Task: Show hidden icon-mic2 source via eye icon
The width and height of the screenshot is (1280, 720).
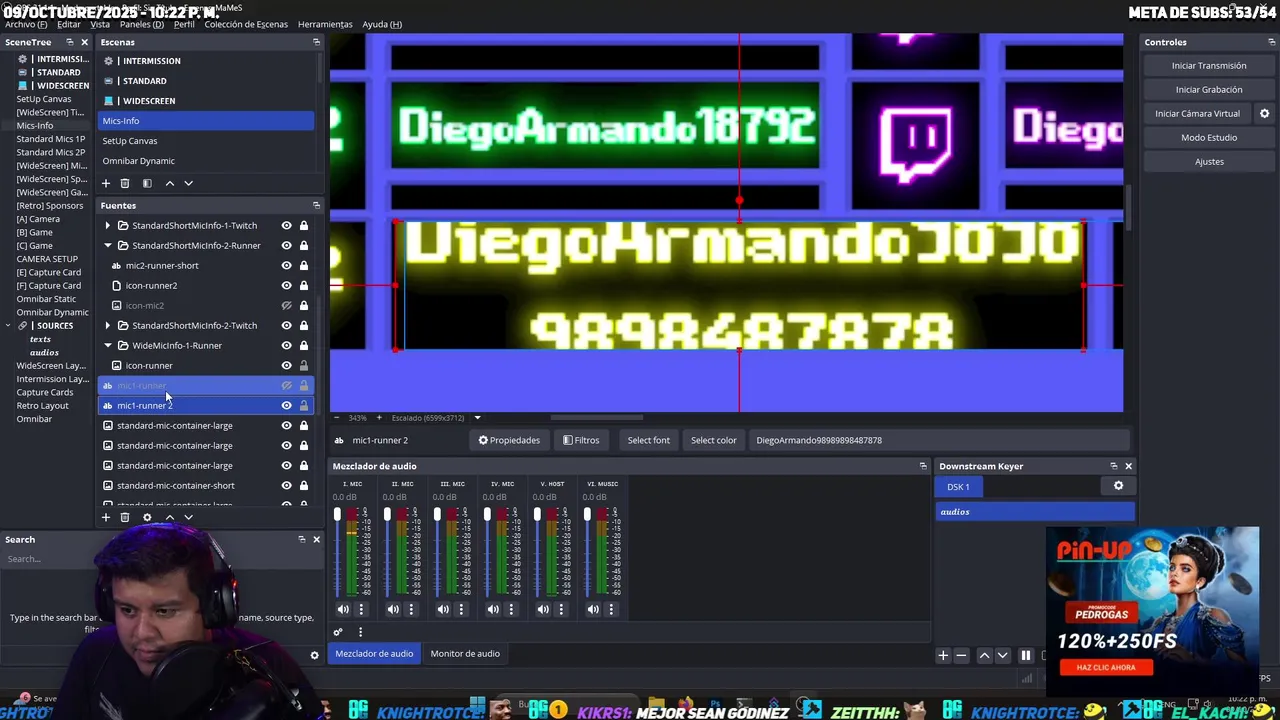Action: [x=286, y=306]
